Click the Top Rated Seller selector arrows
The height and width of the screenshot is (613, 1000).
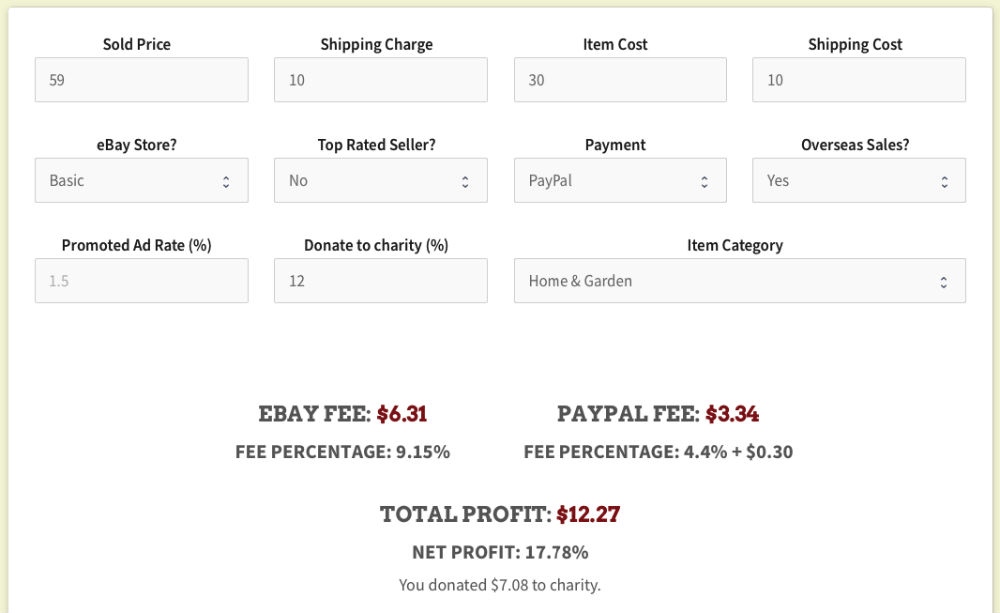(463, 180)
